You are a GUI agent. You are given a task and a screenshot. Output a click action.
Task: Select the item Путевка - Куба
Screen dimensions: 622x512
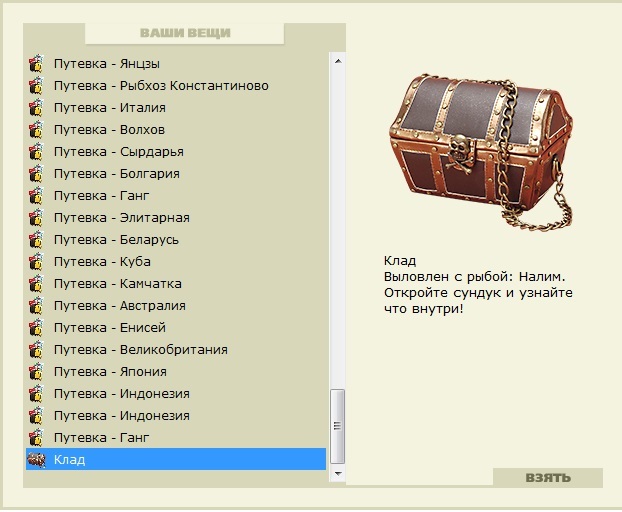[176, 262]
